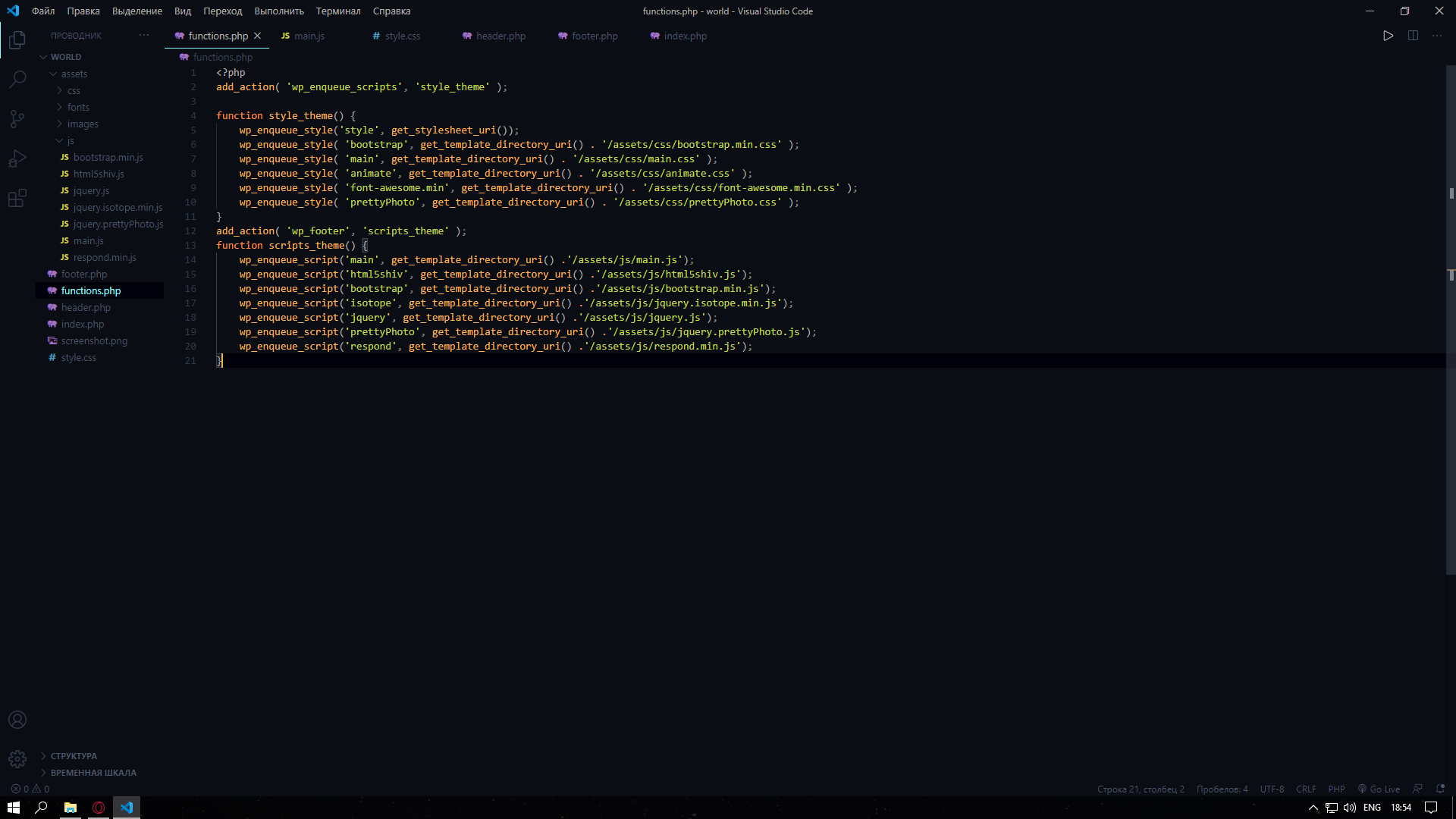The height and width of the screenshot is (819, 1456).
Task: Open the Переход menu
Action: point(223,11)
